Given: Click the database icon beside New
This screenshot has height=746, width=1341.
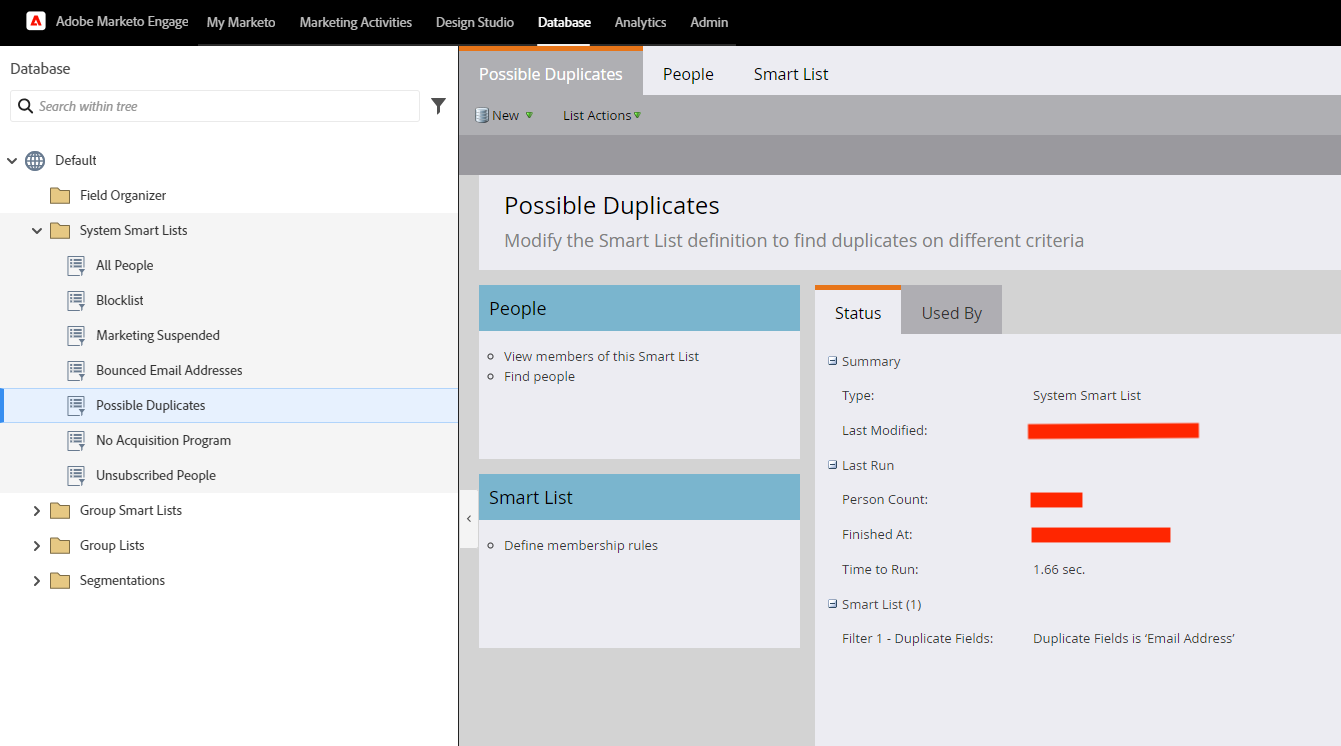Looking at the screenshot, I should (x=482, y=115).
